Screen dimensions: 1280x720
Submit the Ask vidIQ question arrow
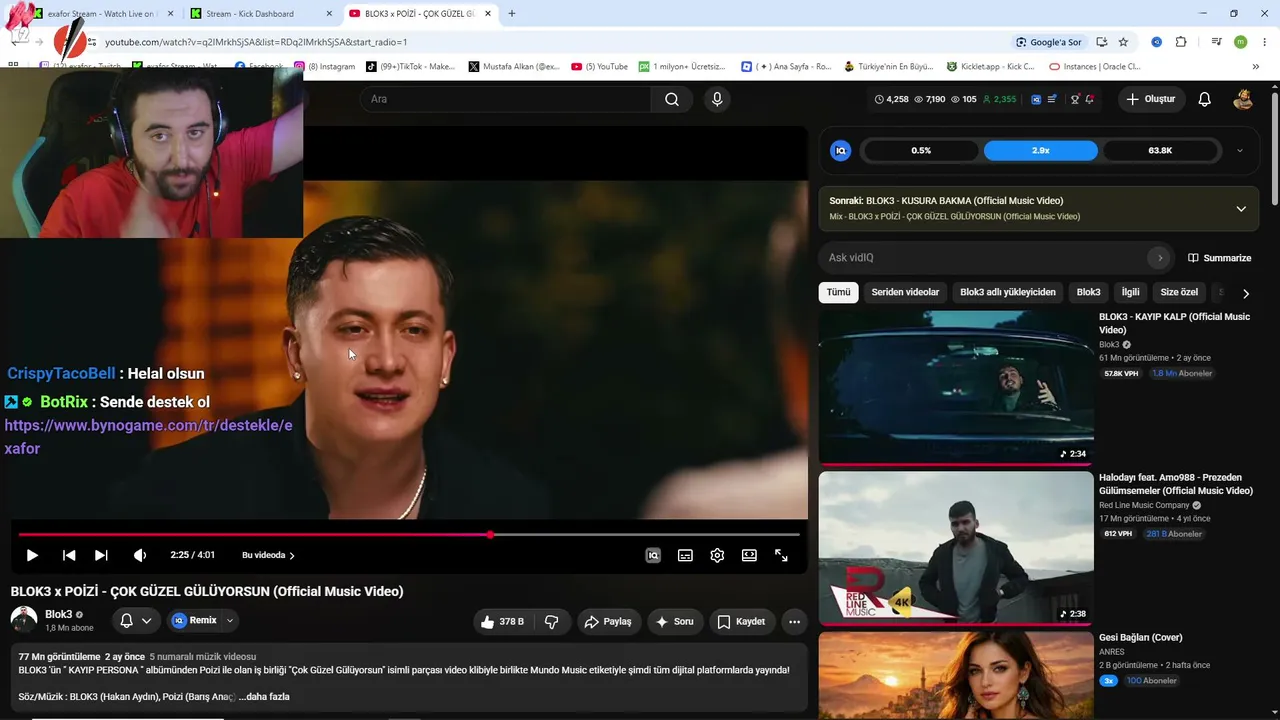tap(1160, 258)
